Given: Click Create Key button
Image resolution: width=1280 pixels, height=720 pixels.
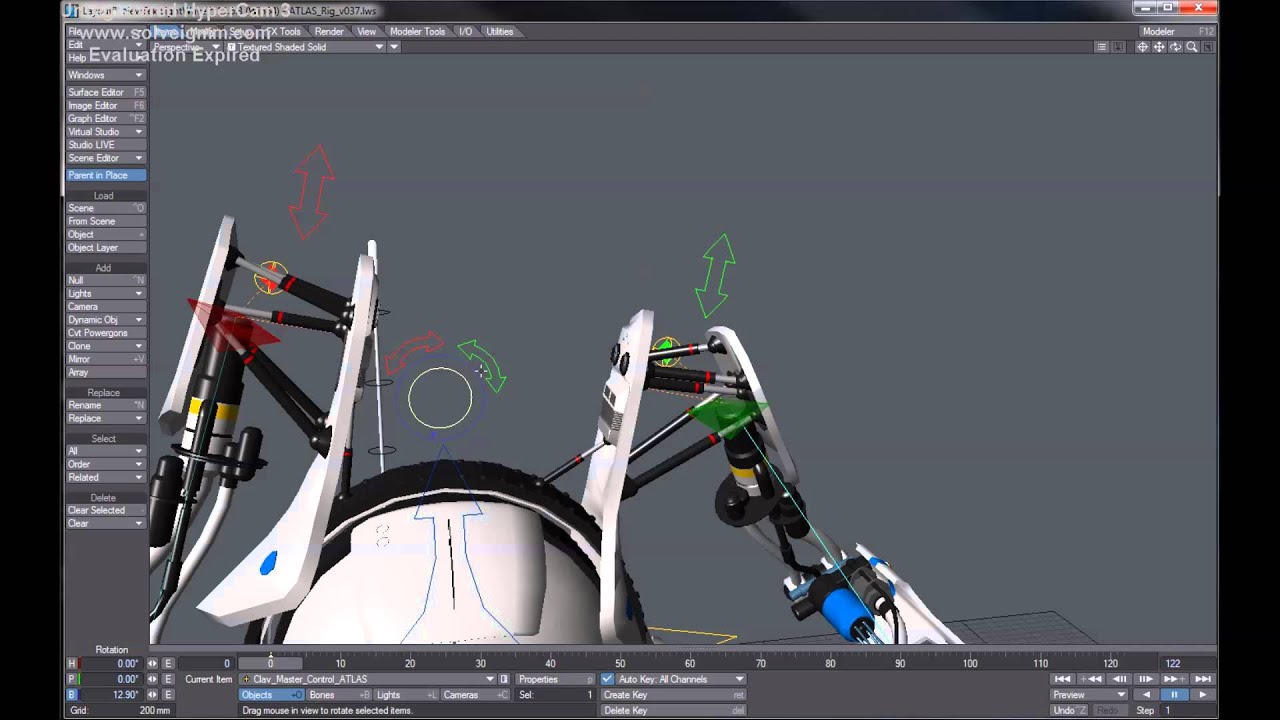Looking at the screenshot, I should click(x=674, y=695).
